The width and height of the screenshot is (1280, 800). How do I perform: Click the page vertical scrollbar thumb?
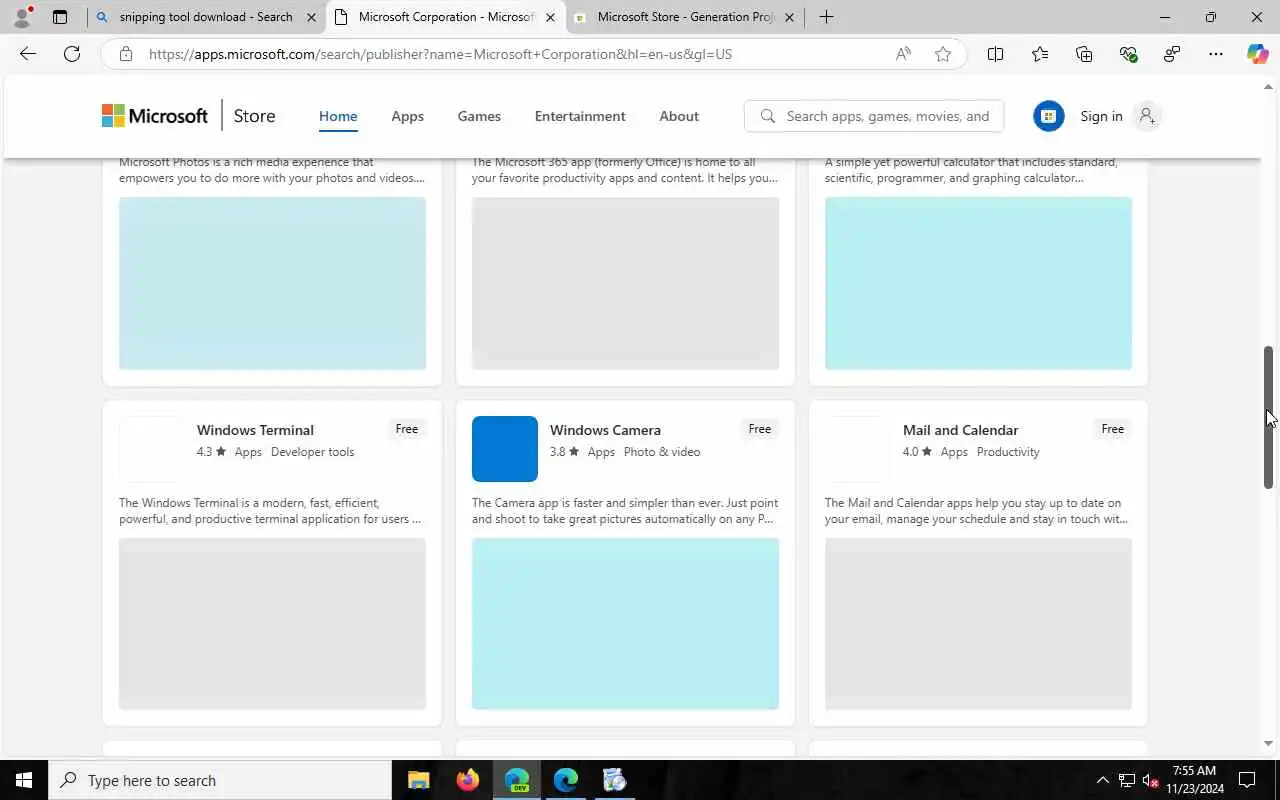point(1268,417)
